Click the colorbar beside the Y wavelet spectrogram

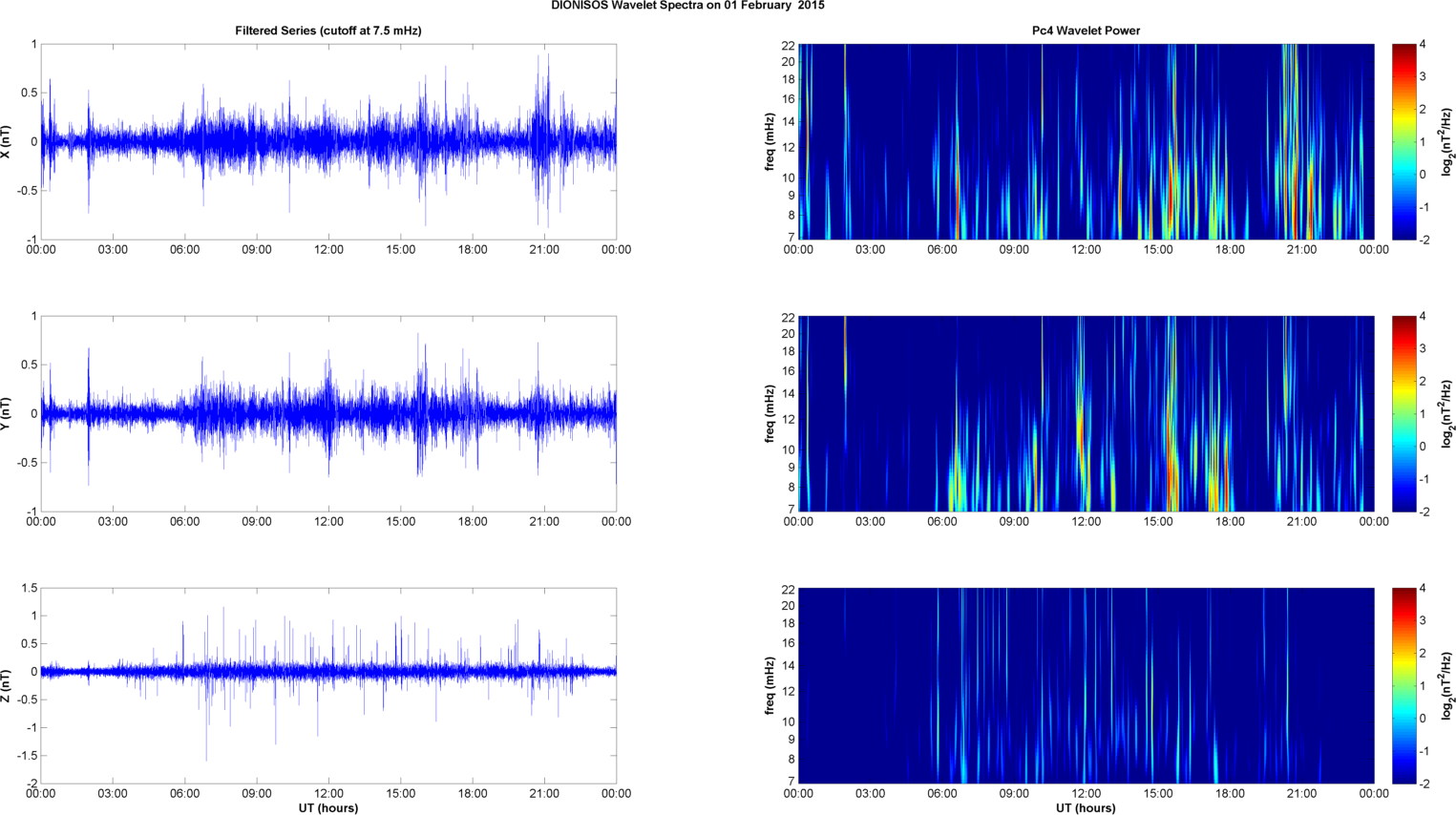point(1403,413)
